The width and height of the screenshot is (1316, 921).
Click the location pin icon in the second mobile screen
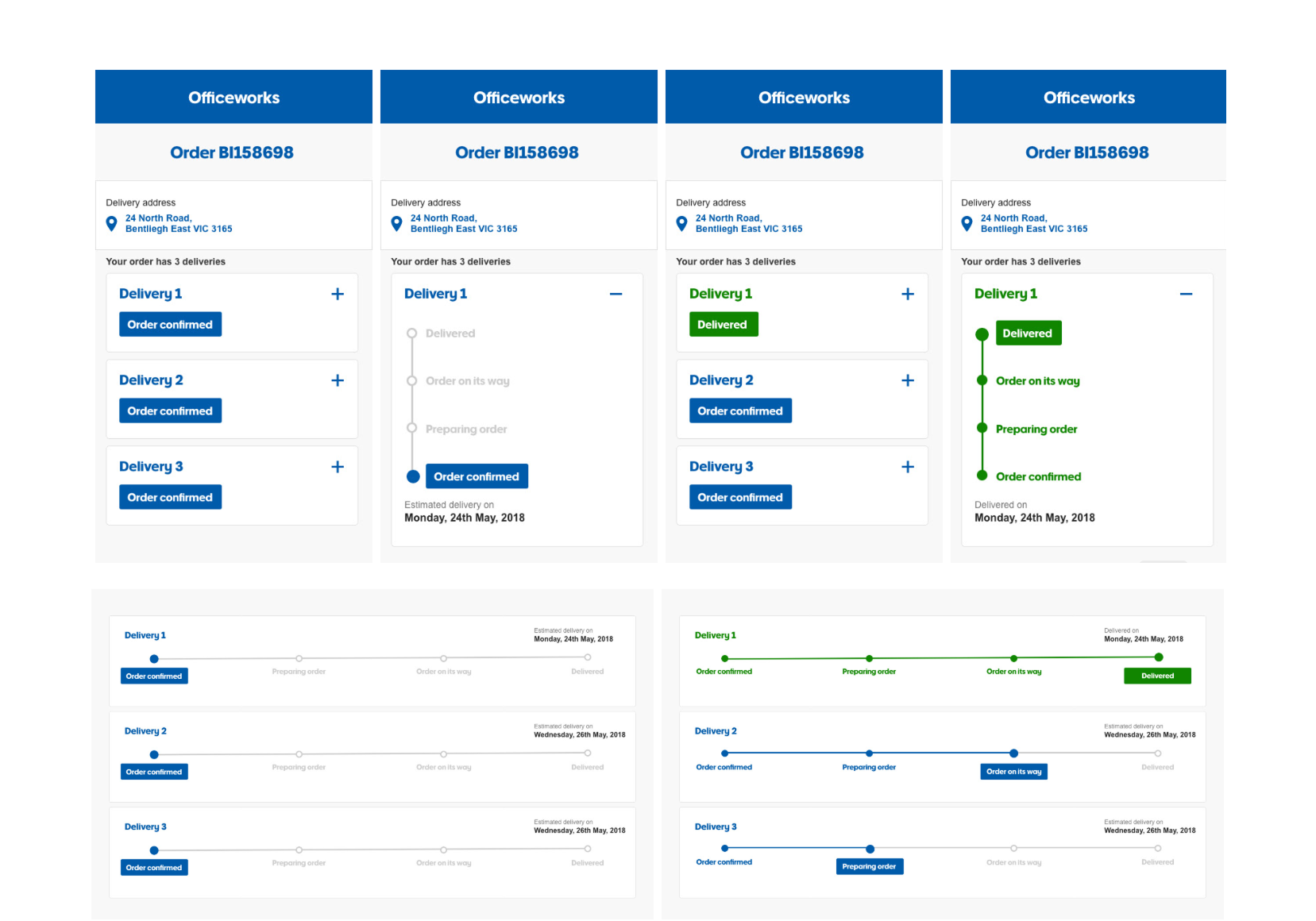(x=397, y=224)
